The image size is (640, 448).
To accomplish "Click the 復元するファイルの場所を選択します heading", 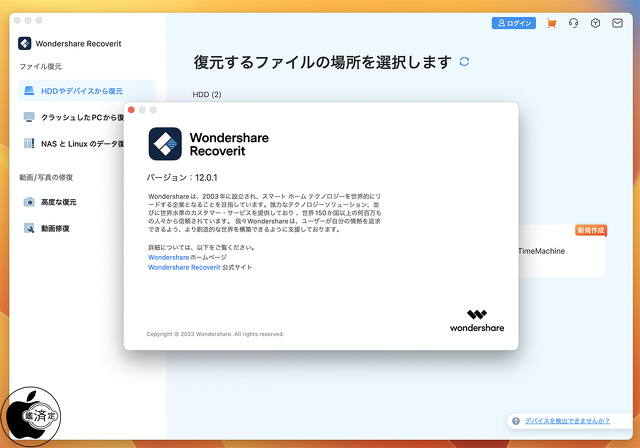I will 322,62.
